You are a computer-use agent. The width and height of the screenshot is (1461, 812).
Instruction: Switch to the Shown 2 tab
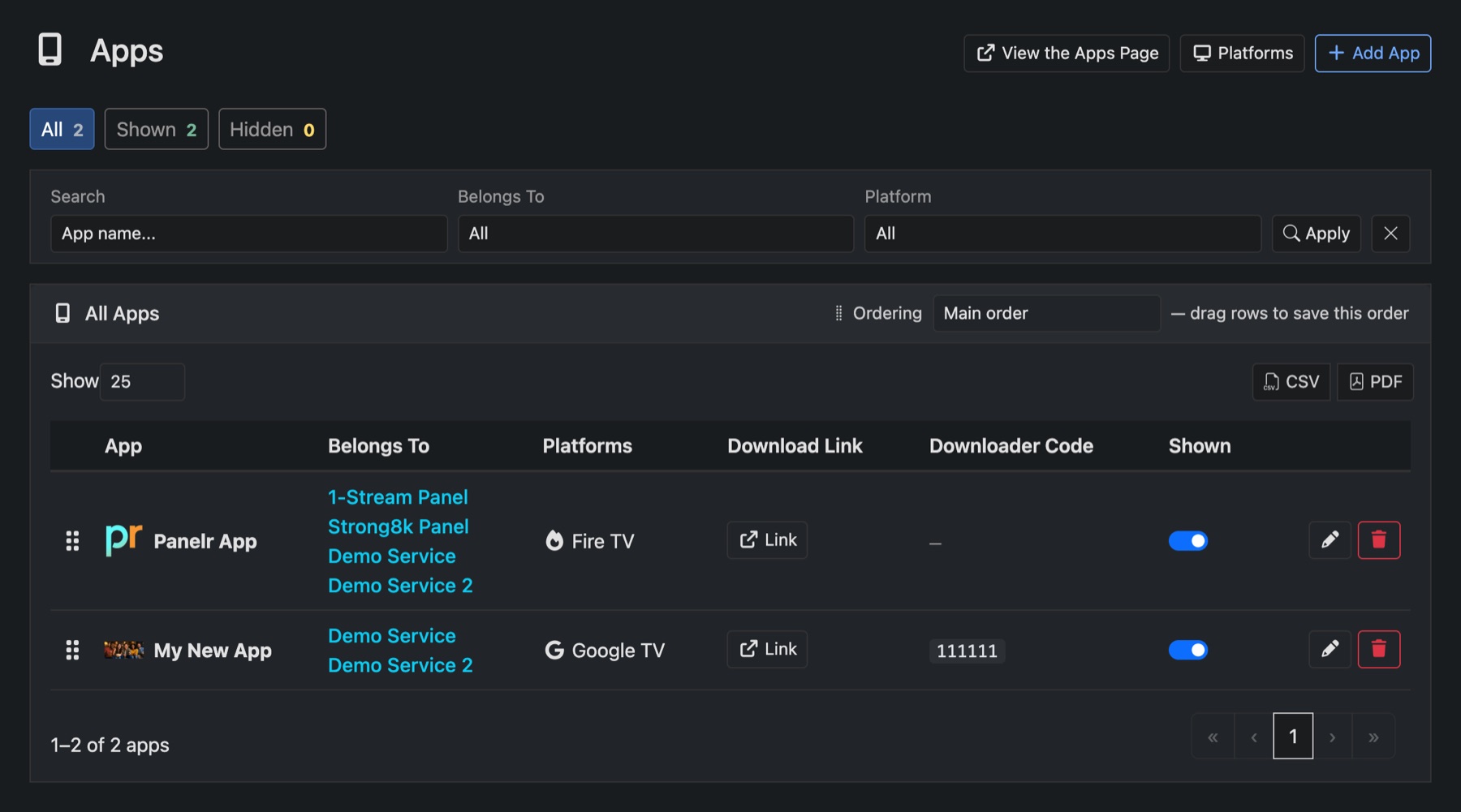pyautogui.click(x=157, y=129)
